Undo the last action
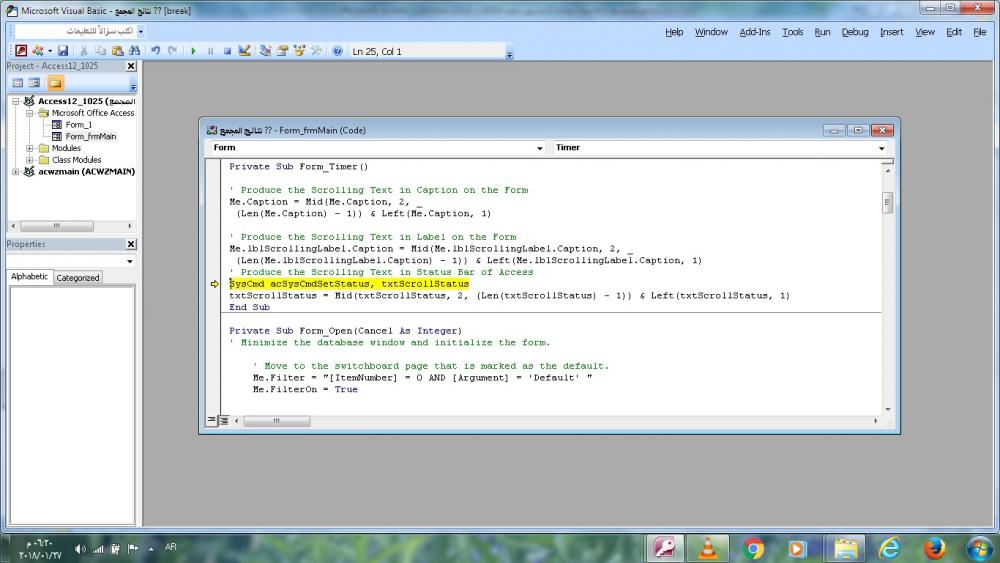The height and width of the screenshot is (563, 1000). tap(155, 50)
